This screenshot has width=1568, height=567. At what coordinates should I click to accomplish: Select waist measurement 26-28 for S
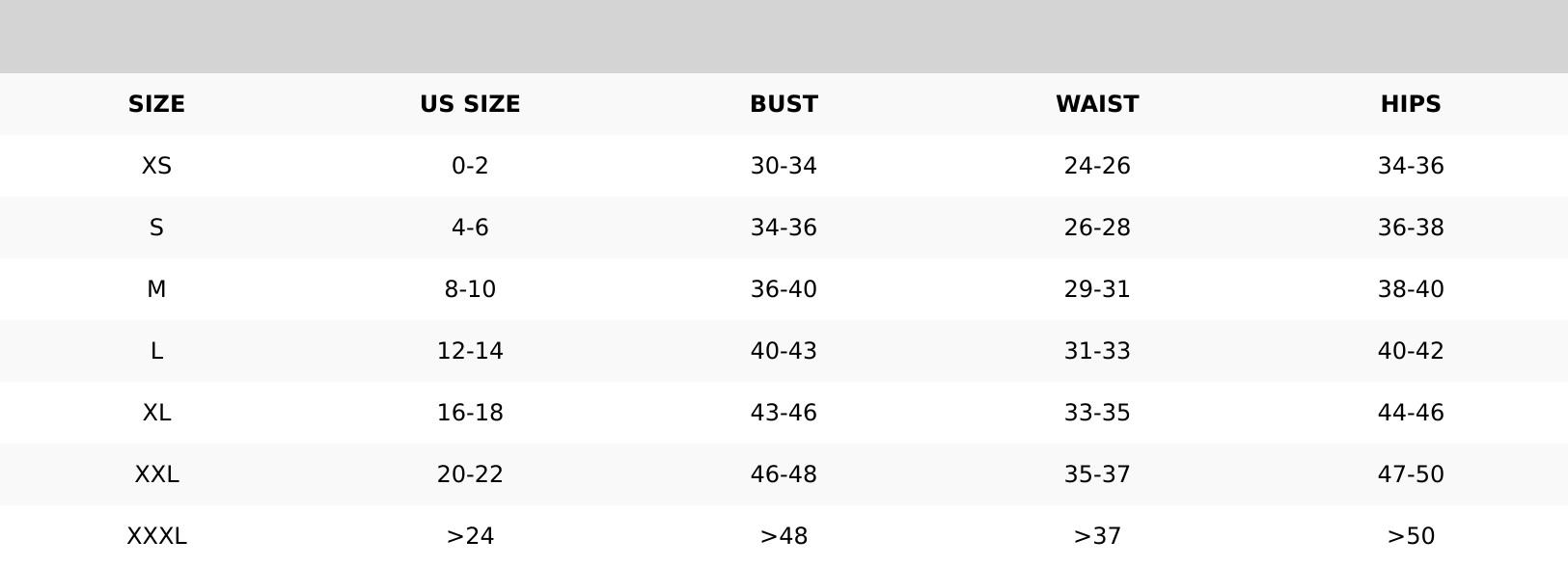pyautogui.click(x=1097, y=228)
